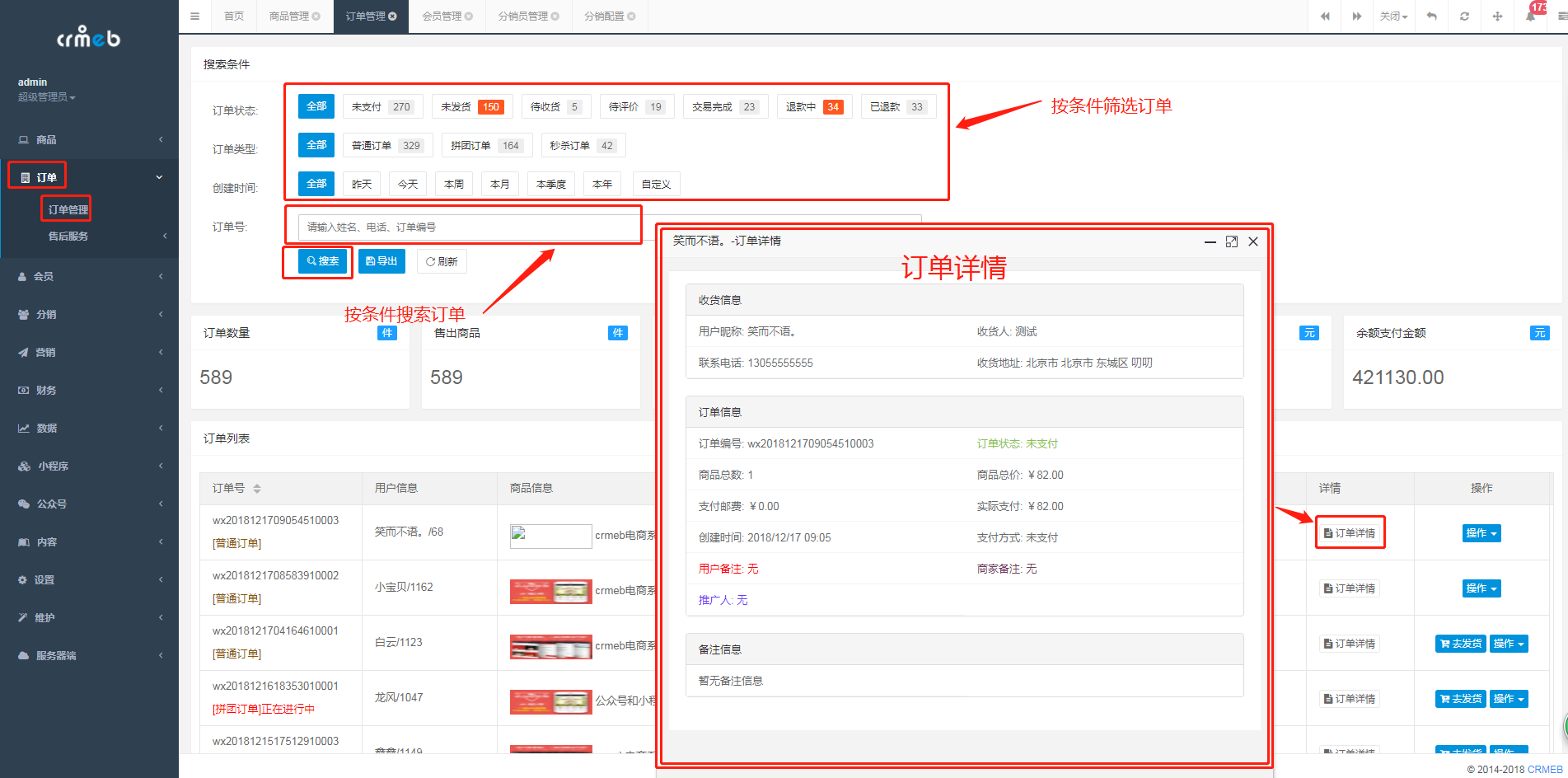
Task: Click the top-right menu list icon
Action: coord(1561,16)
